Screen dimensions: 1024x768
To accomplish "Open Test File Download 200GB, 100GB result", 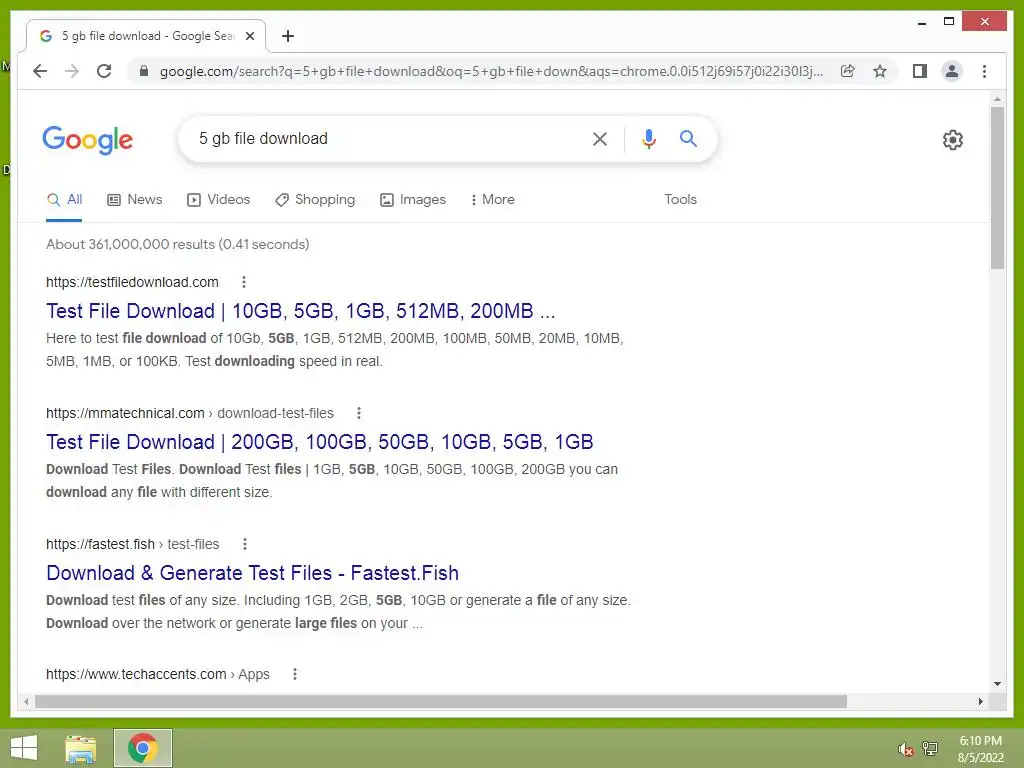I will (319, 442).
